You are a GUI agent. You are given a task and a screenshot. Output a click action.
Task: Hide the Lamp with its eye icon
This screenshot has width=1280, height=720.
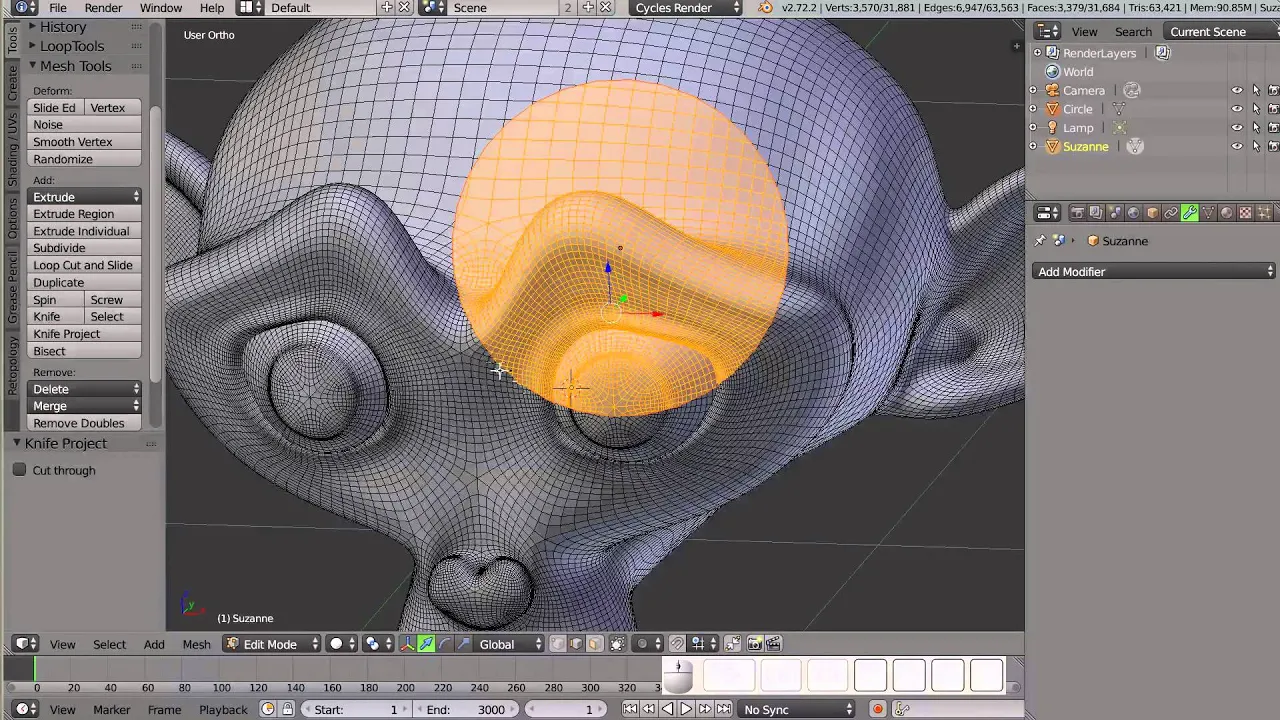click(x=1237, y=128)
